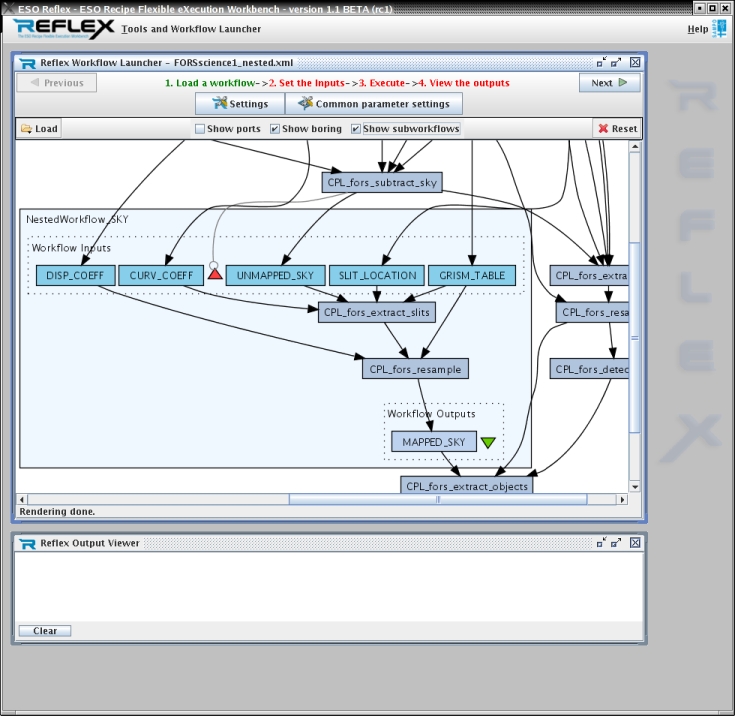
Task: Select the CPL_fors_resample node
Action: tap(415, 369)
